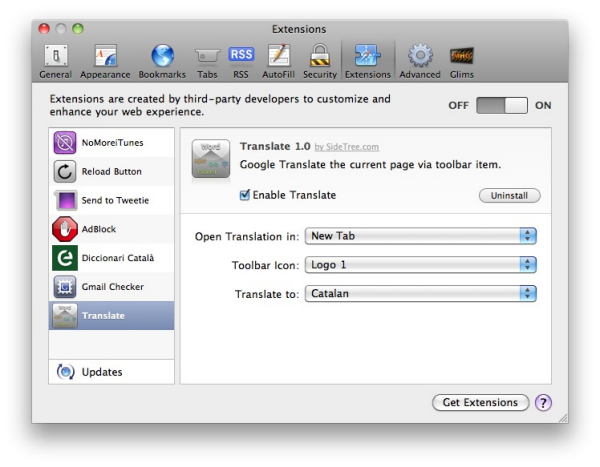
Task: Grab the window corner grip handle
Action: [563, 418]
